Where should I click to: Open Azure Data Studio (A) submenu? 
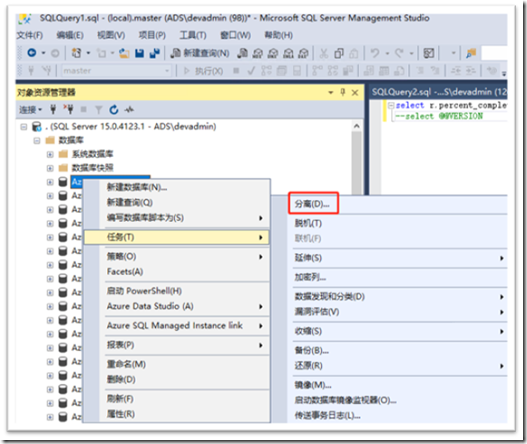[x=176, y=306]
